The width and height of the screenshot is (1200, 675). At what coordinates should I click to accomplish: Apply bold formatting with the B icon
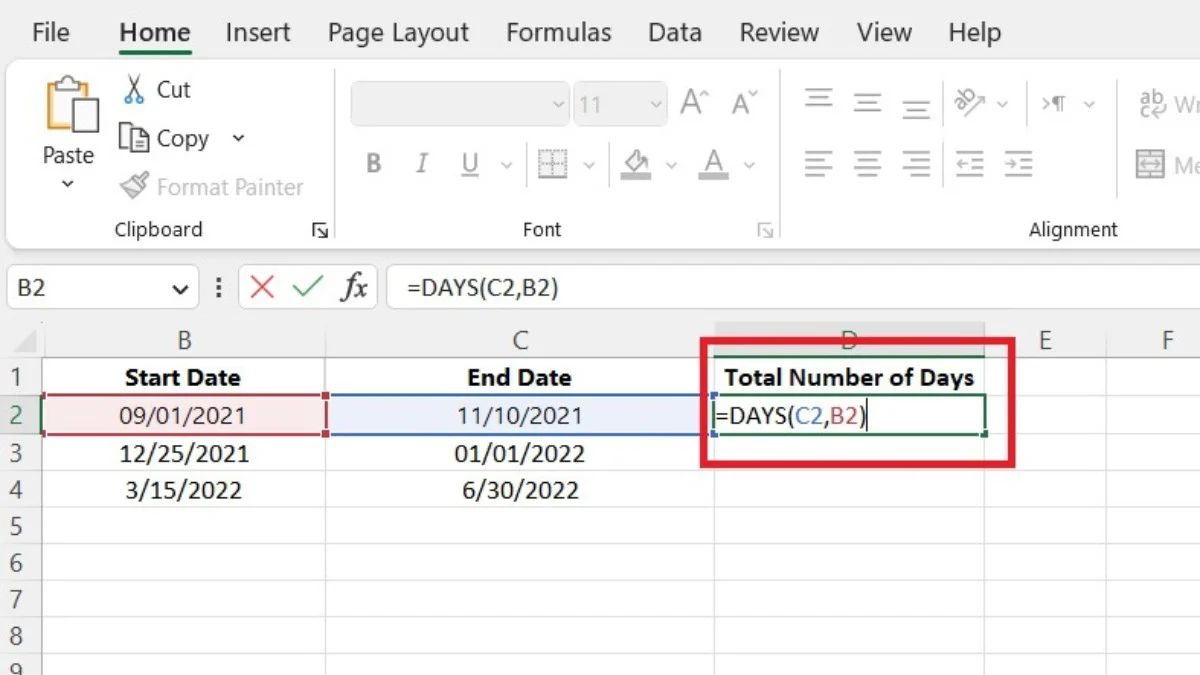373,163
